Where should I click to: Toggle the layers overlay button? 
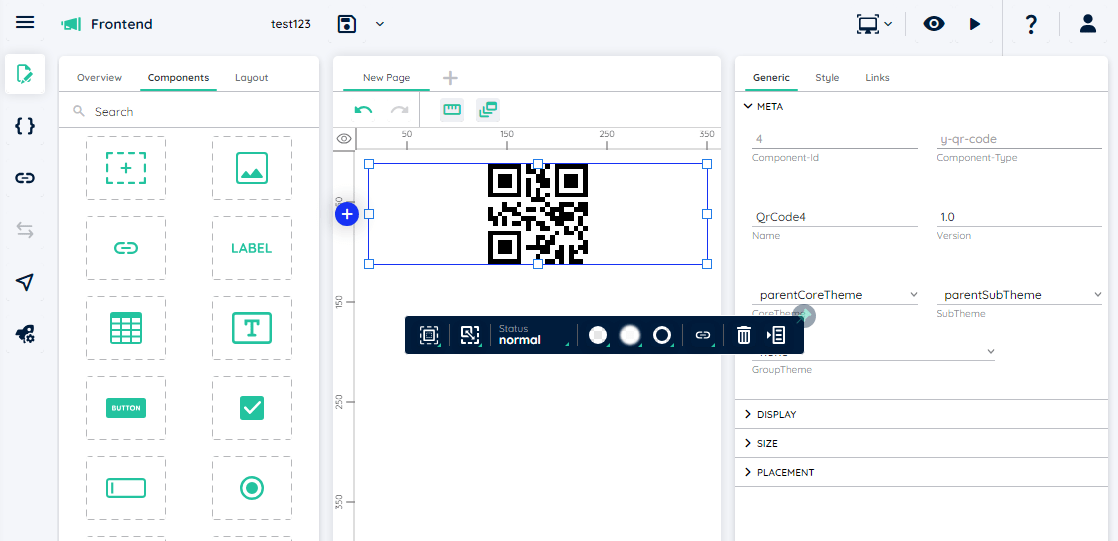(488, 110)
